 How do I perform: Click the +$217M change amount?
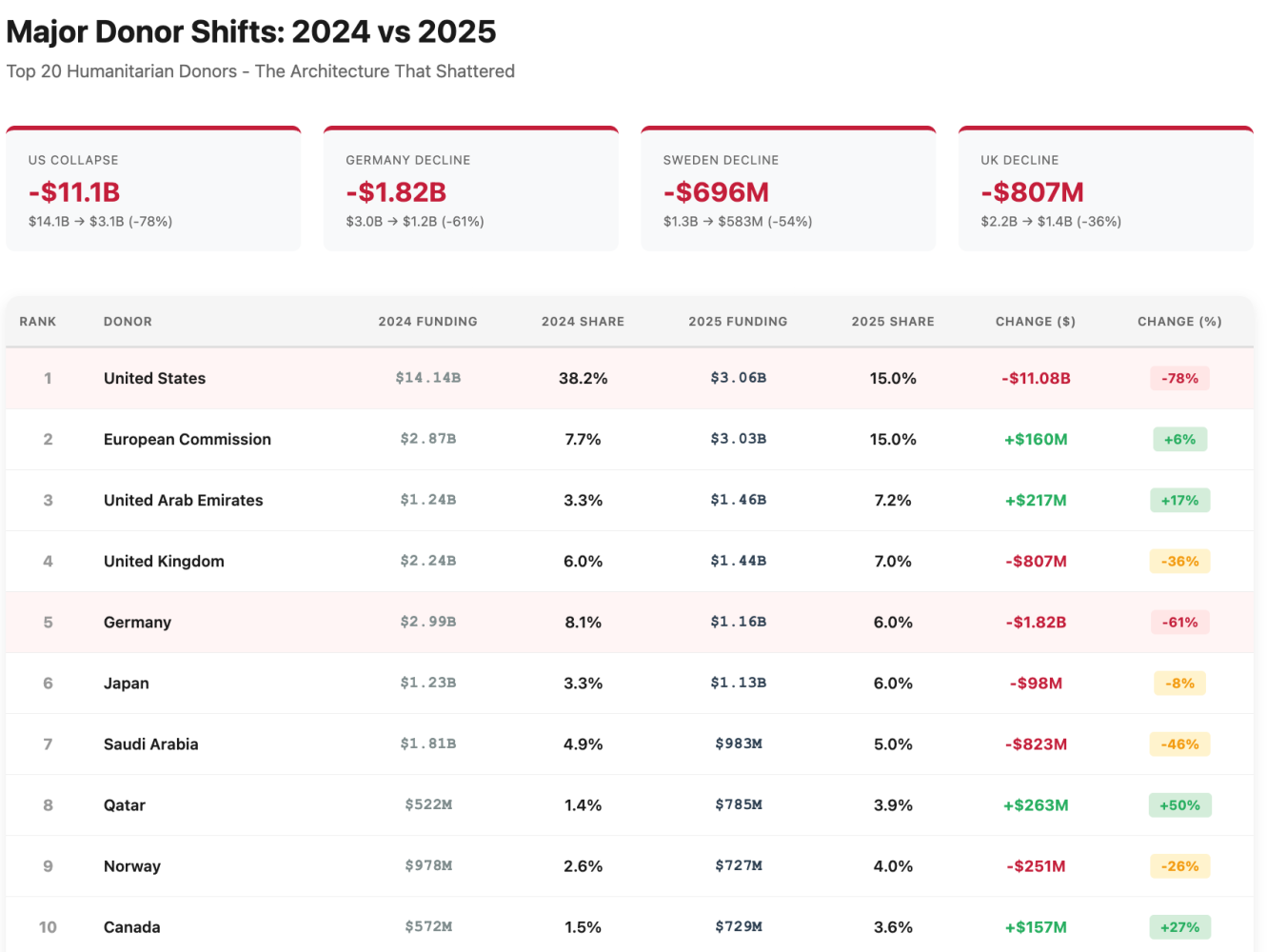1036,500
